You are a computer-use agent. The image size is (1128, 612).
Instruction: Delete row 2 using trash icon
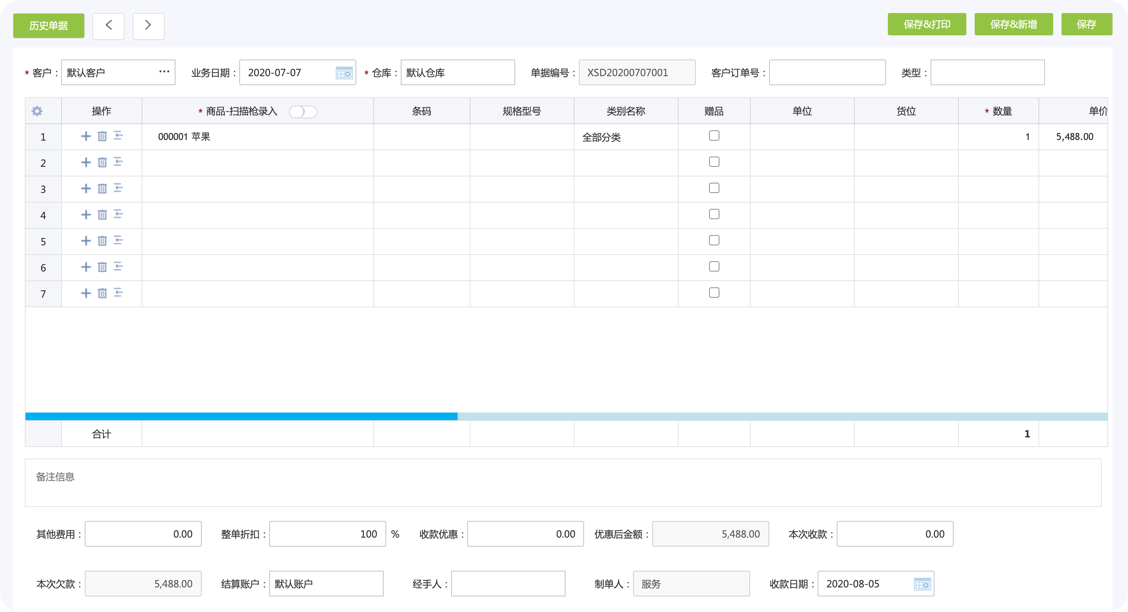(102, 162)
